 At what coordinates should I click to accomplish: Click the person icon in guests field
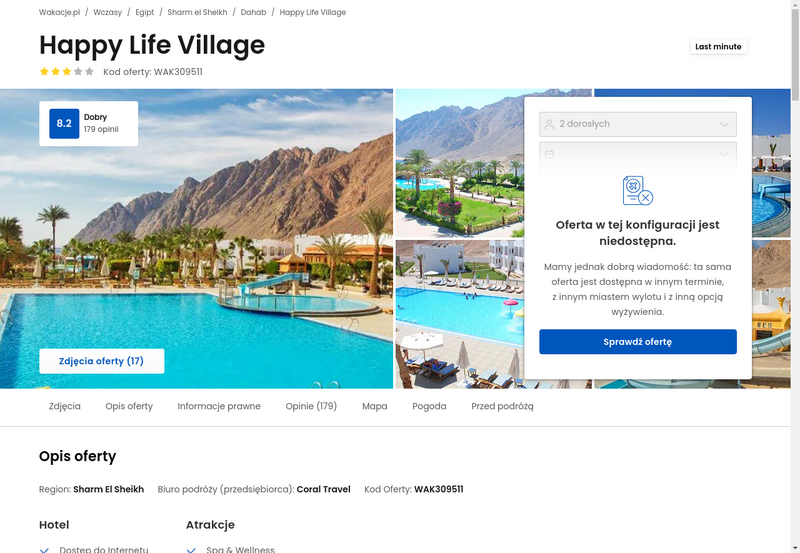pyautogui.click(x=549, y=124)
